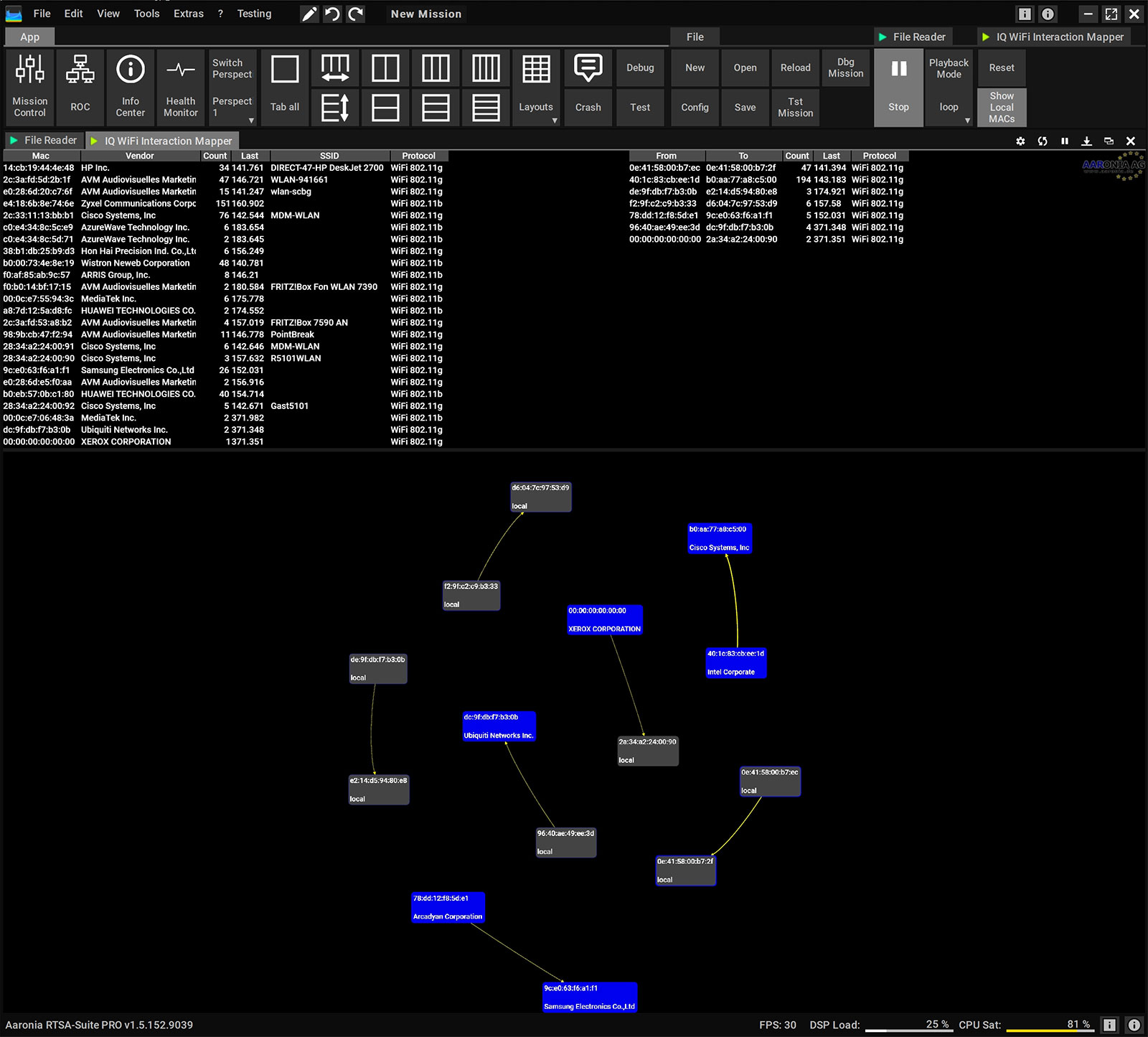Open the Extras menu
Screen dimensions: 1148x1037
(189, 14)
